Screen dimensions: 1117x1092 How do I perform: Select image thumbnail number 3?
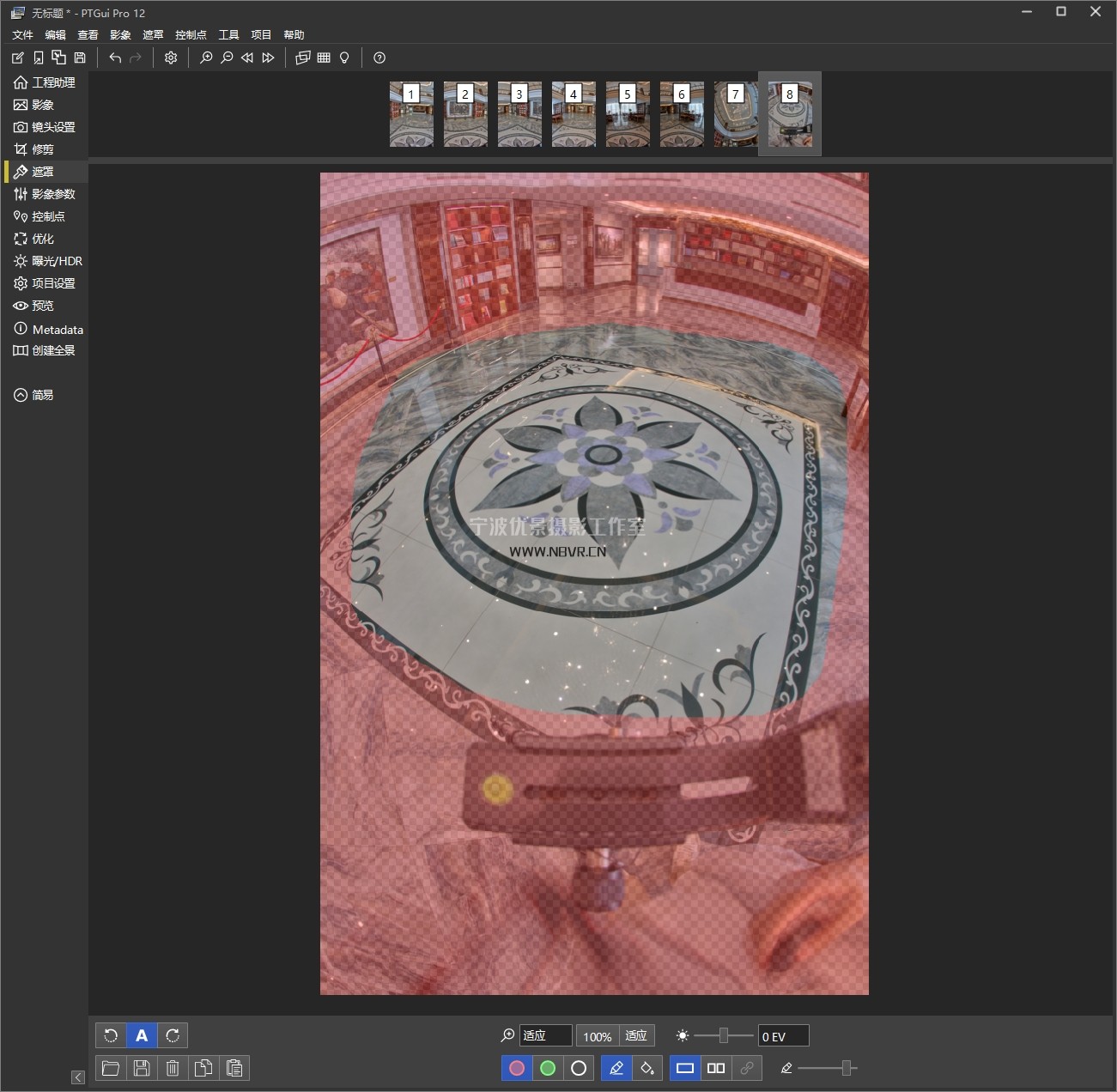pyautogui.click(x=519, y=114)
